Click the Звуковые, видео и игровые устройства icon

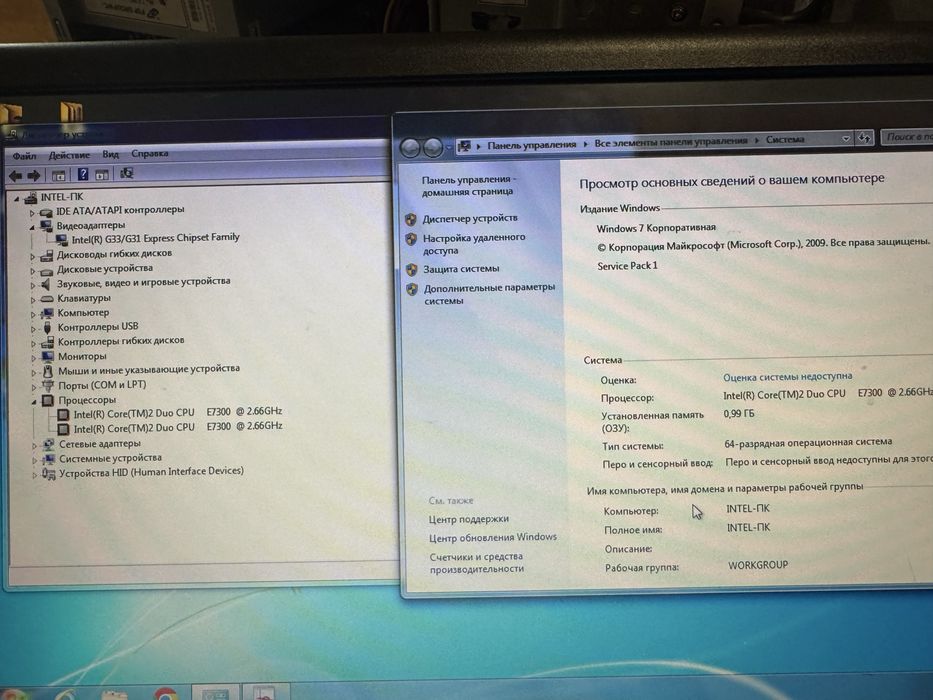pyautogui.click(x=46, y=284)
